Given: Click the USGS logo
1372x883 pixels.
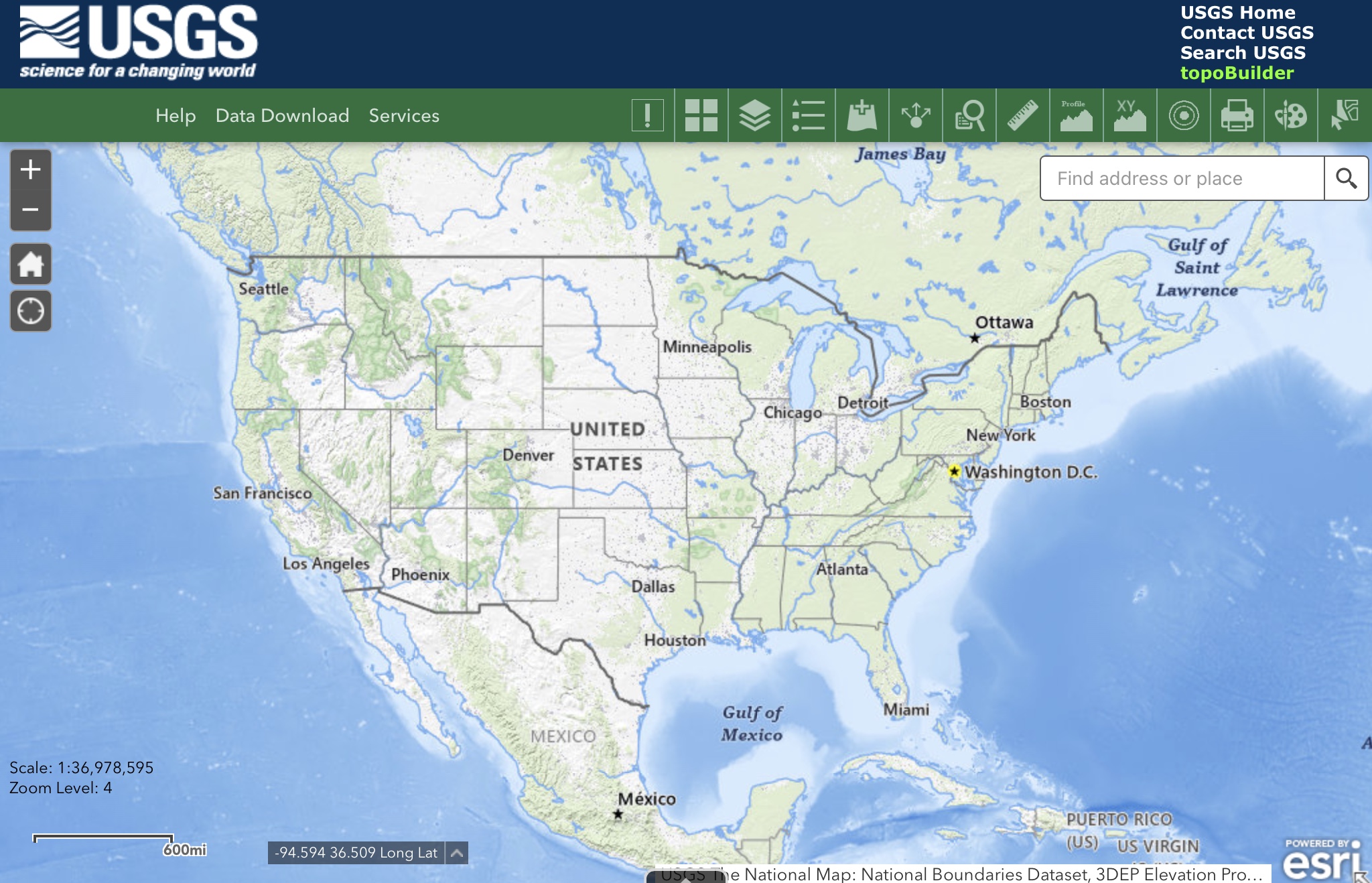Looking at the screenshot, I should [138, 42].
